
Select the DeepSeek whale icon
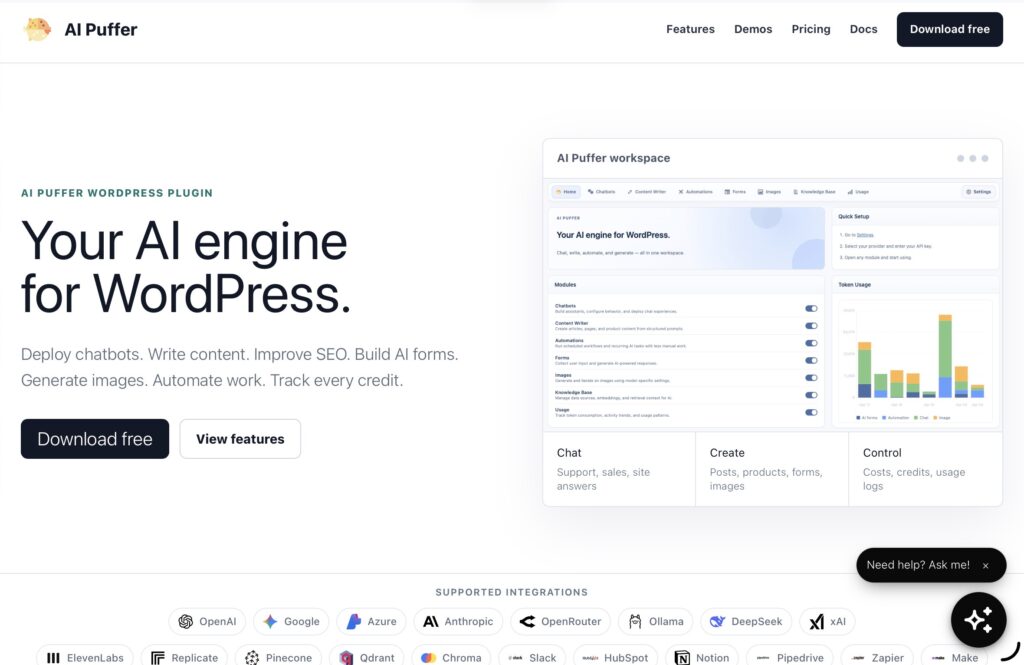[x=717, y=621]
